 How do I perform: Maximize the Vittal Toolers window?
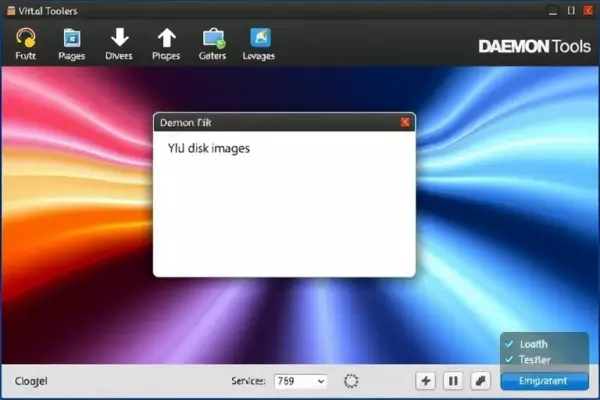click(571, 11)
